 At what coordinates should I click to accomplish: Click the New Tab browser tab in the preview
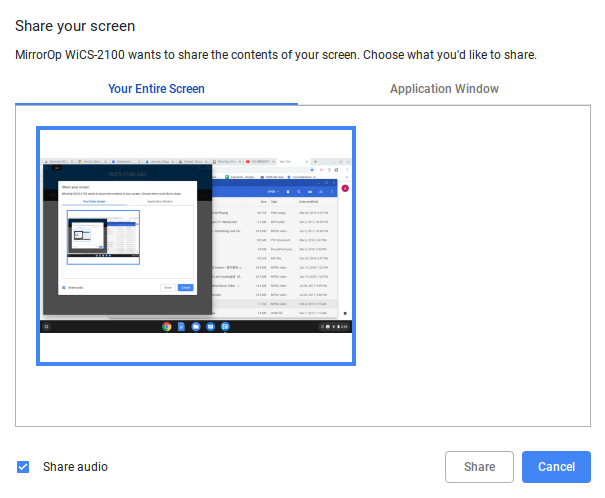286,161
